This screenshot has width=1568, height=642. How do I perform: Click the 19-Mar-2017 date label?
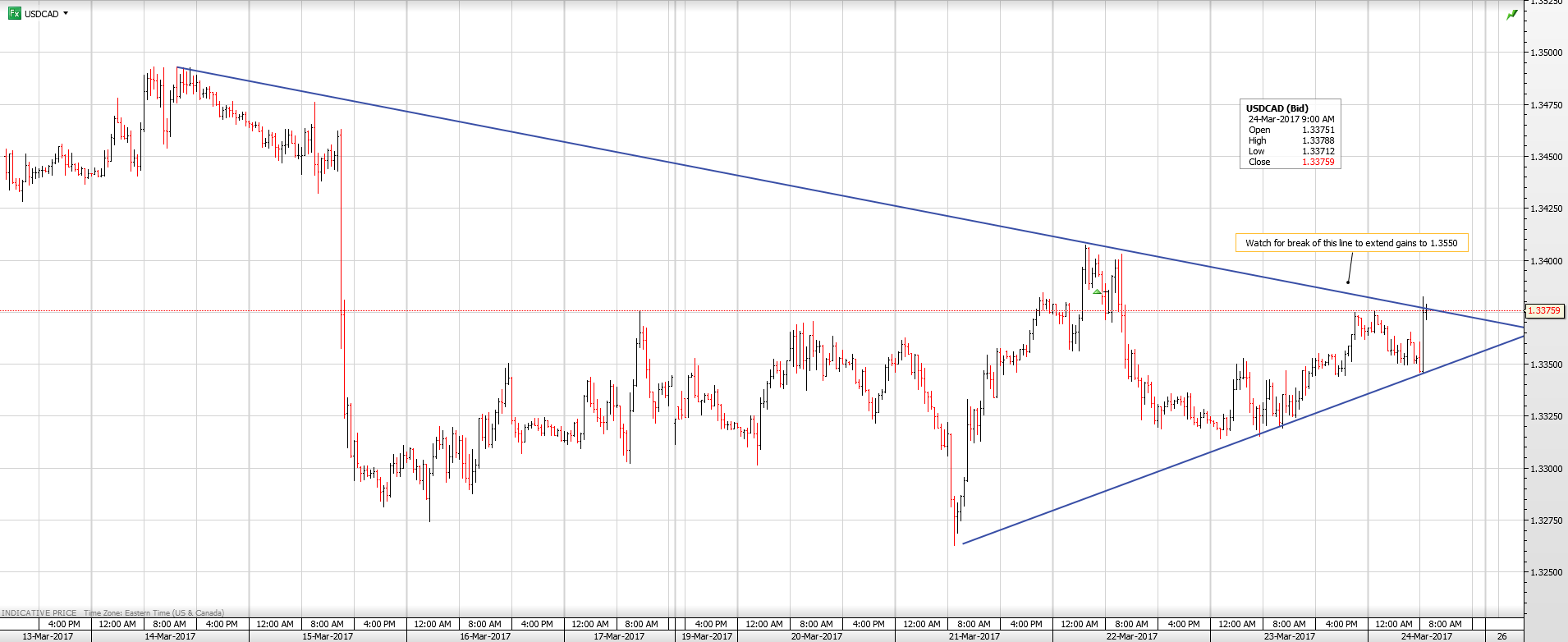(706, 636)
